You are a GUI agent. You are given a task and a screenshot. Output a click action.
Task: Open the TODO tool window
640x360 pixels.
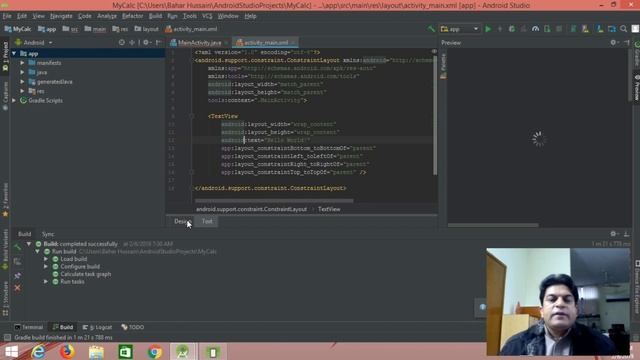coord(133,327)
